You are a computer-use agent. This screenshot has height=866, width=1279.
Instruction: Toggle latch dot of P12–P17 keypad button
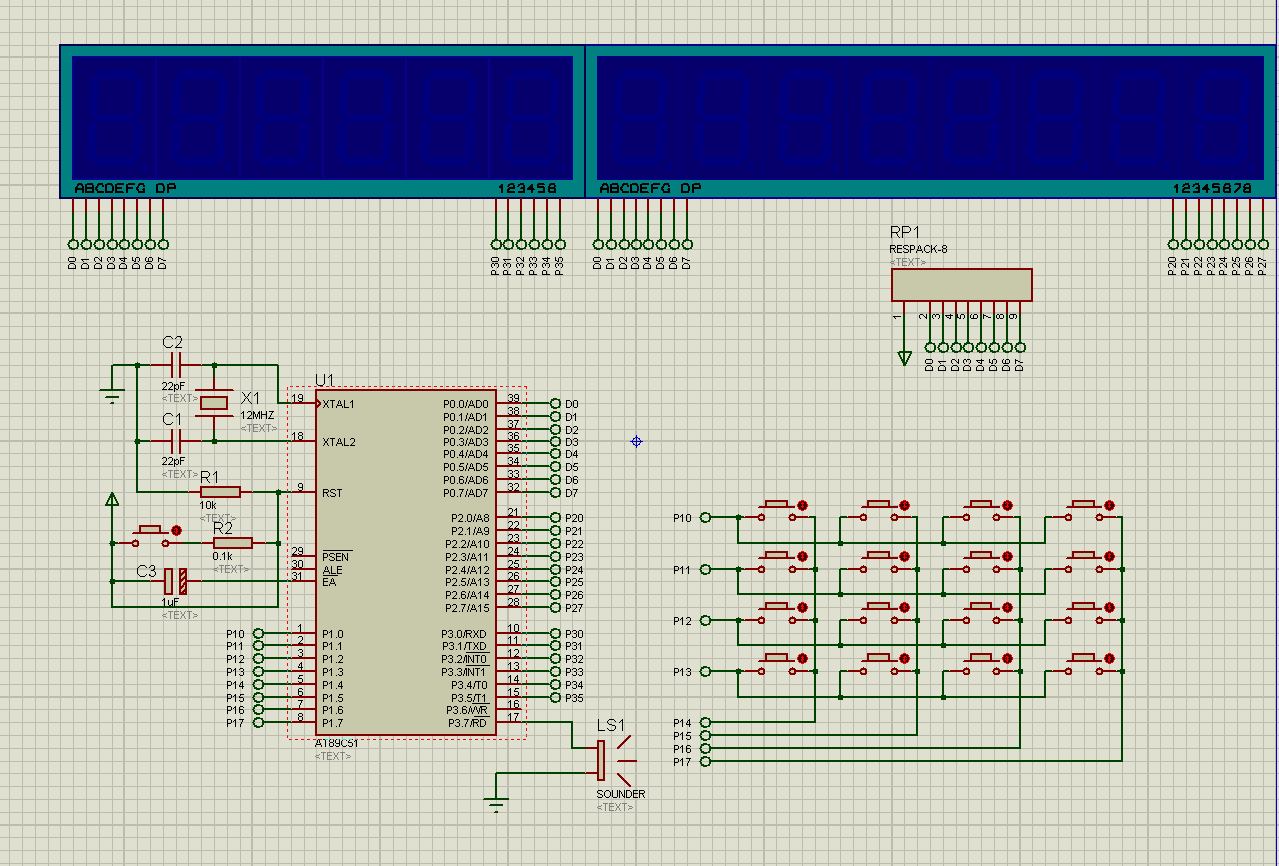click(1110, 609)
